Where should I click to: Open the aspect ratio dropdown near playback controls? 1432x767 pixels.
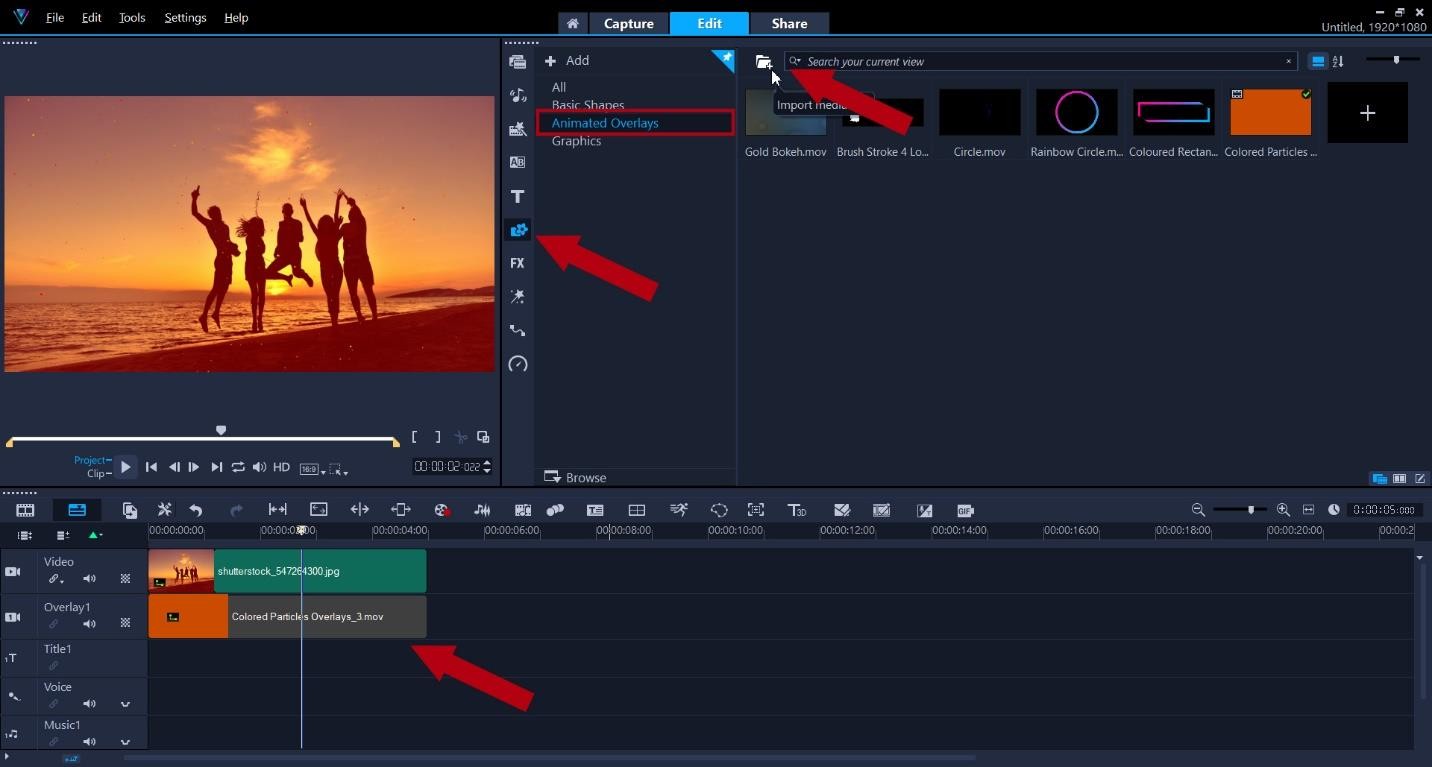tap(309, 467)
